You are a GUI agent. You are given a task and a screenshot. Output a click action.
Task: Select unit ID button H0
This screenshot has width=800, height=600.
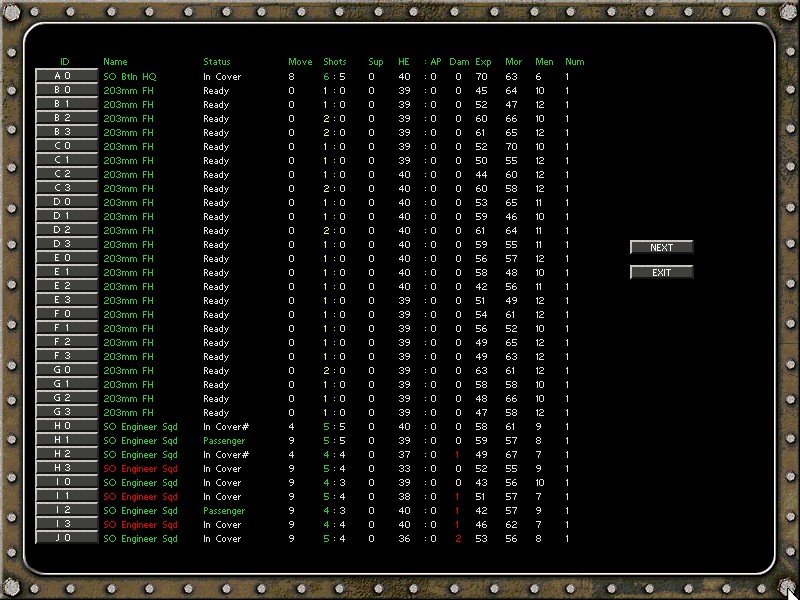66,426
